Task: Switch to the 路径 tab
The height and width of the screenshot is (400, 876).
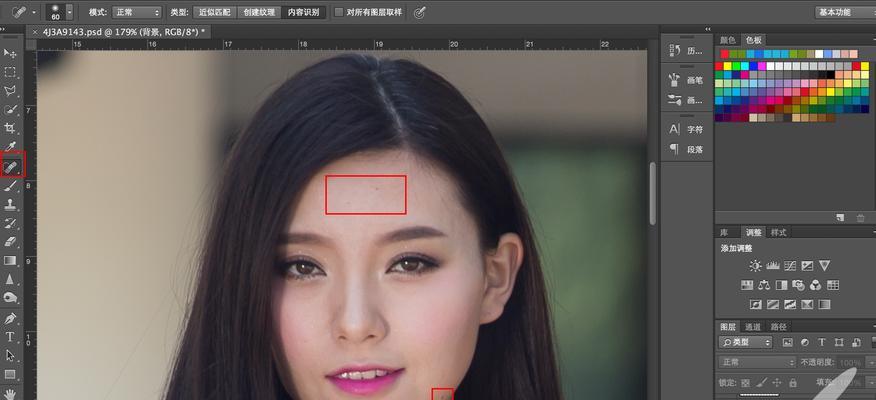Action: coord(778,327)
